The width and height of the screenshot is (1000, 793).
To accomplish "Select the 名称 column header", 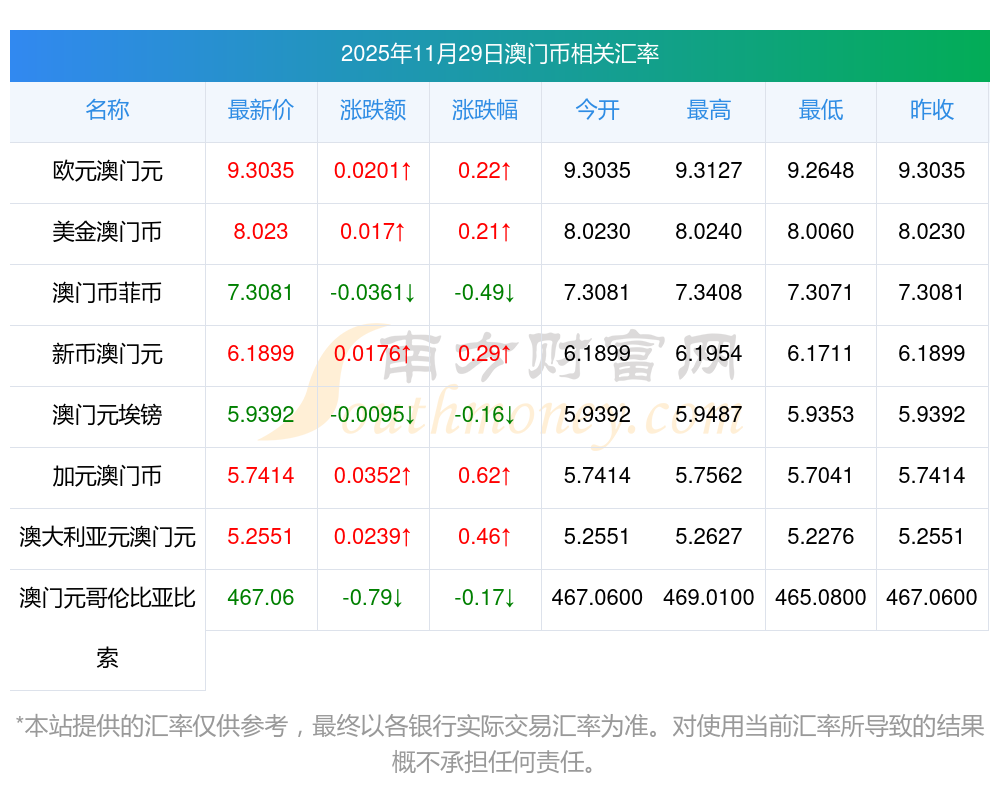I will click(x=107, y=110).
